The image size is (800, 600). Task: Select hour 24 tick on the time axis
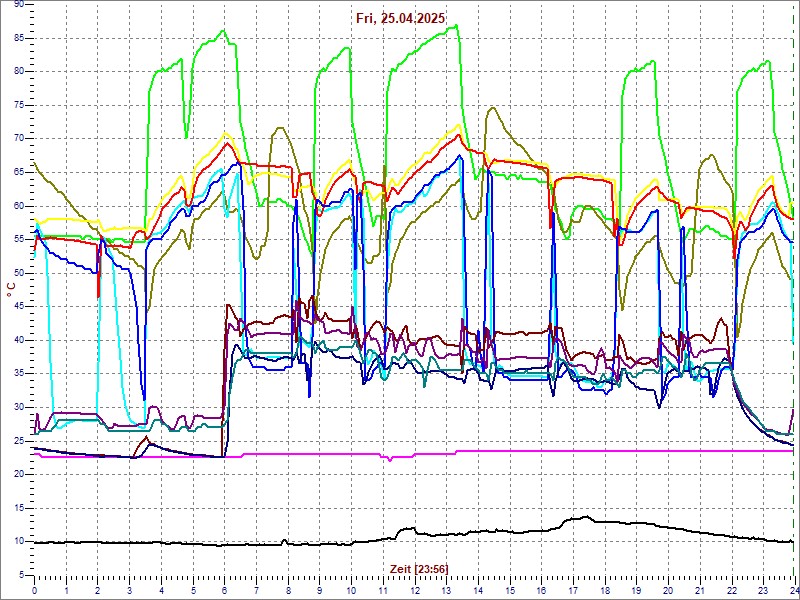pos(793,590)
